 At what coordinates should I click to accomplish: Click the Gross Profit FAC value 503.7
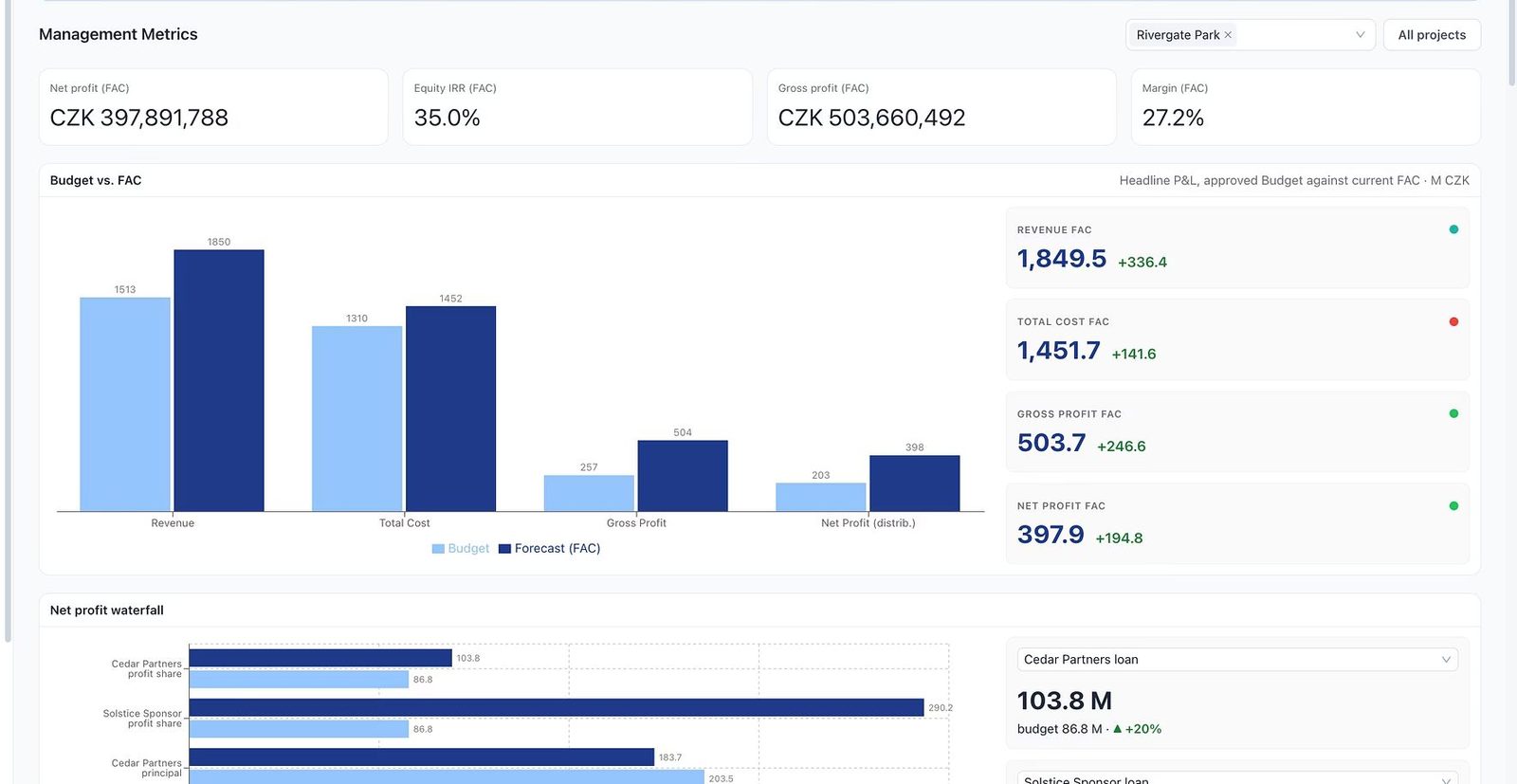(1051, 443)
